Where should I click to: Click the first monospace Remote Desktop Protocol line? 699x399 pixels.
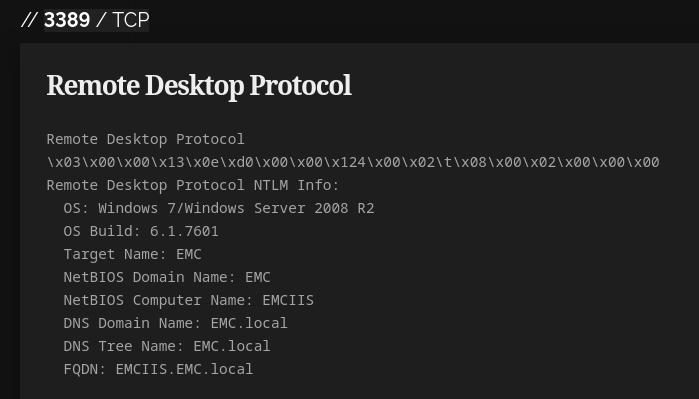click(x=145, y=140)
